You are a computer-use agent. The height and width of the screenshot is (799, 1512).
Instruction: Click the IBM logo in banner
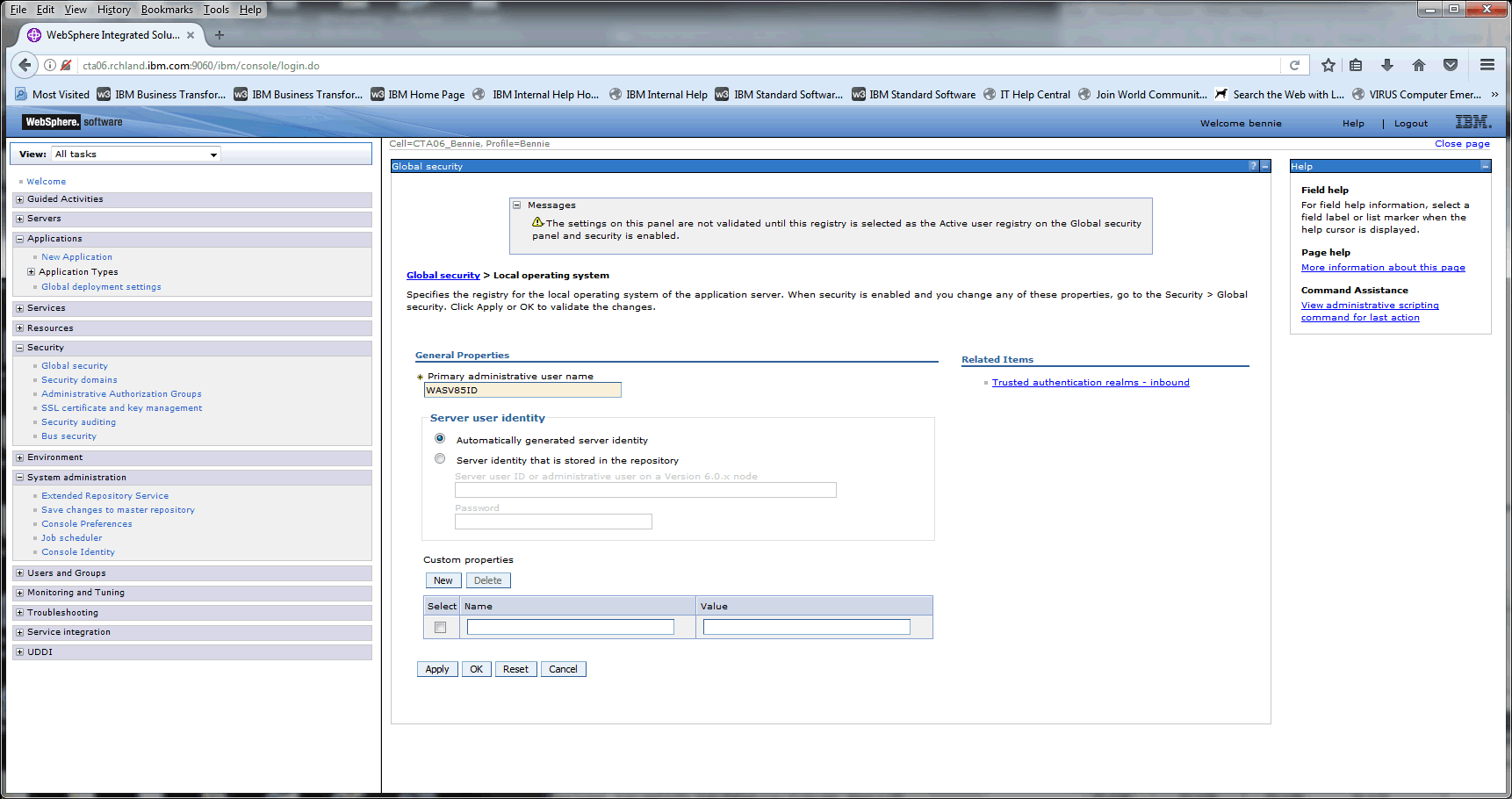point(1473,122)
